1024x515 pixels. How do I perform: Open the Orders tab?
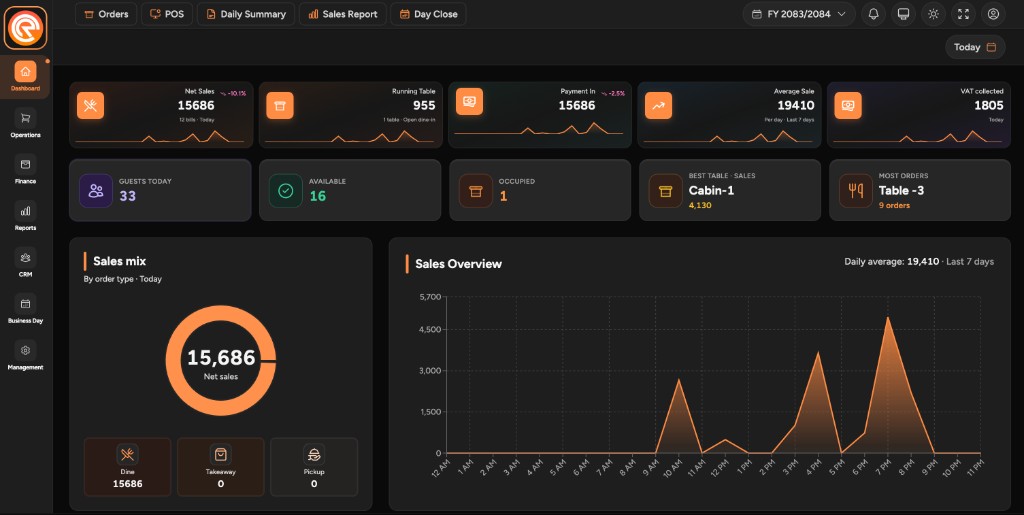(106, 14)
